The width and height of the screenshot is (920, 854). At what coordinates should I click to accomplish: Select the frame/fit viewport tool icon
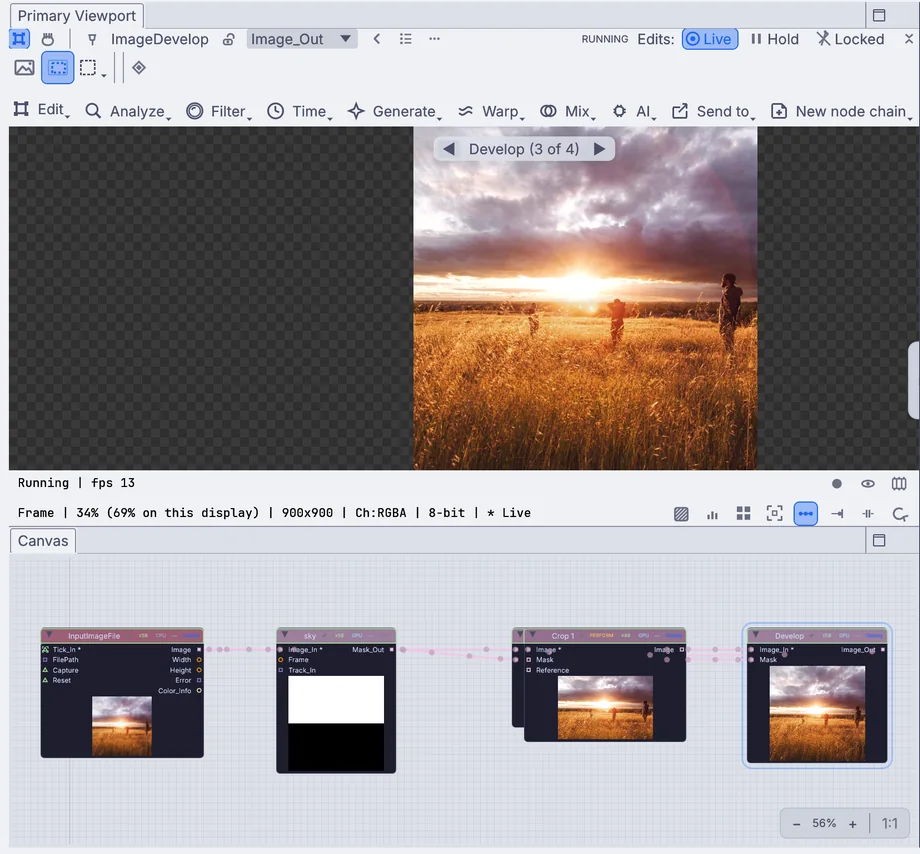[19, 39]
